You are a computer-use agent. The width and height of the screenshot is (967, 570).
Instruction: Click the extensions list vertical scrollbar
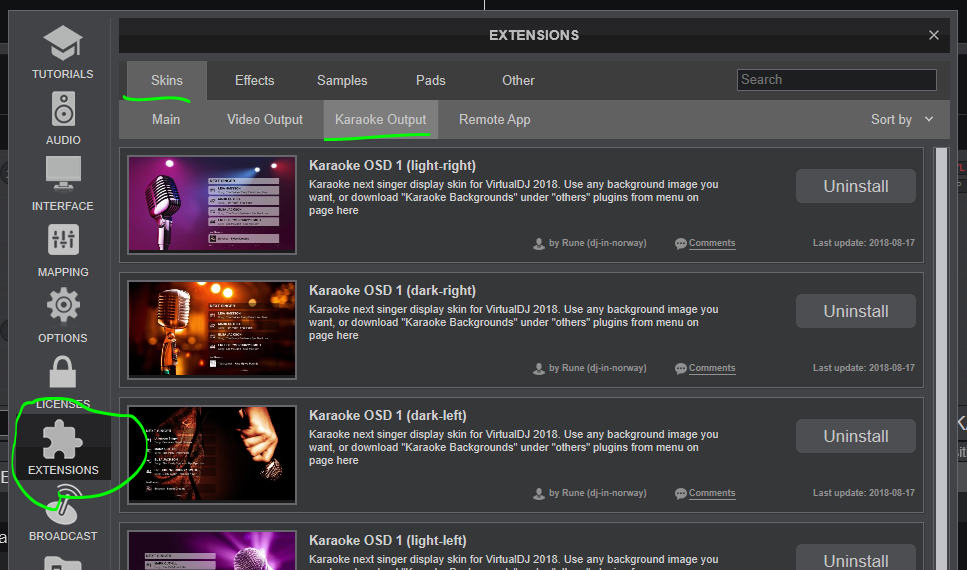942,358
